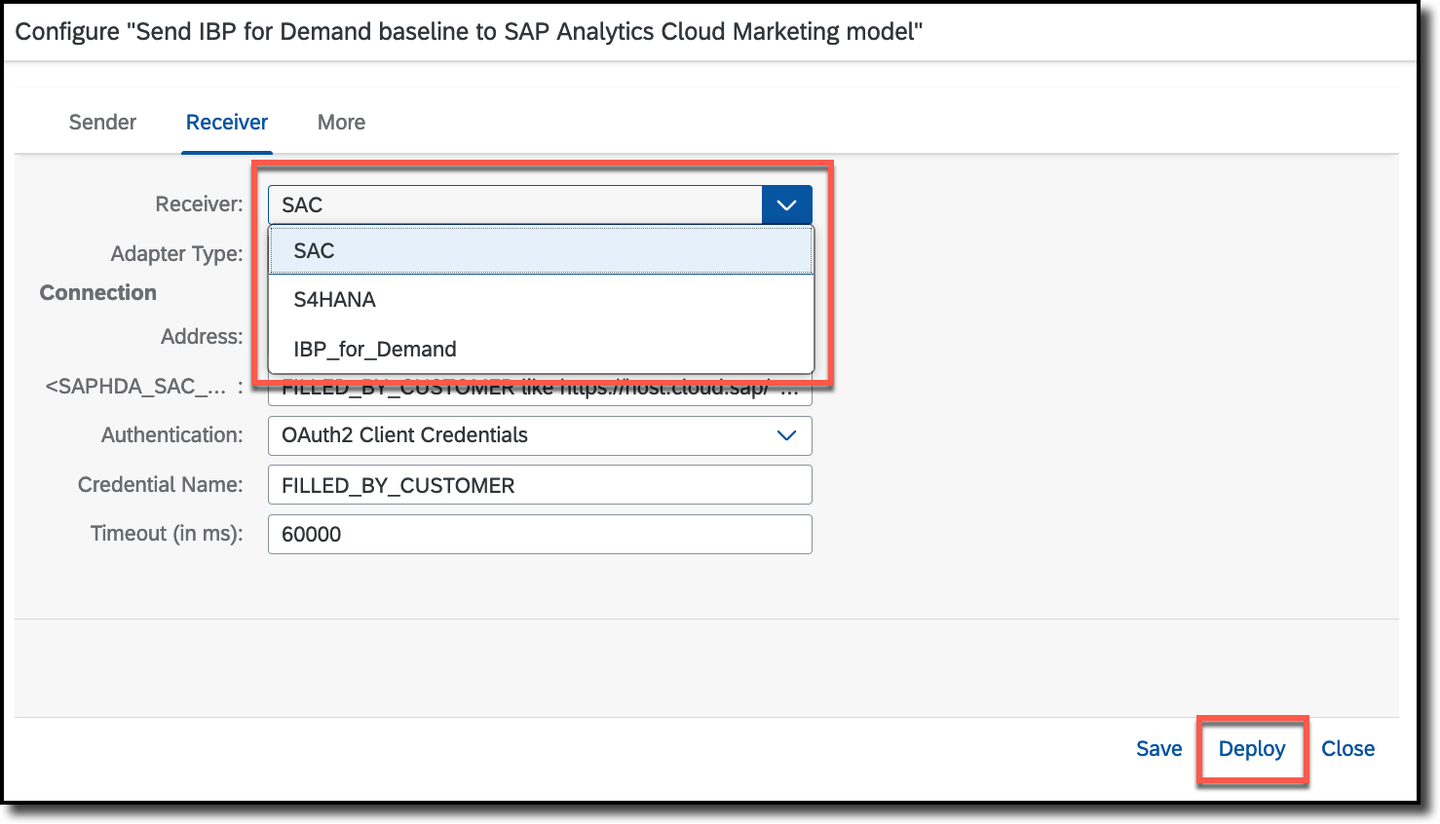Select the Receiver tab

click(227, 122)
